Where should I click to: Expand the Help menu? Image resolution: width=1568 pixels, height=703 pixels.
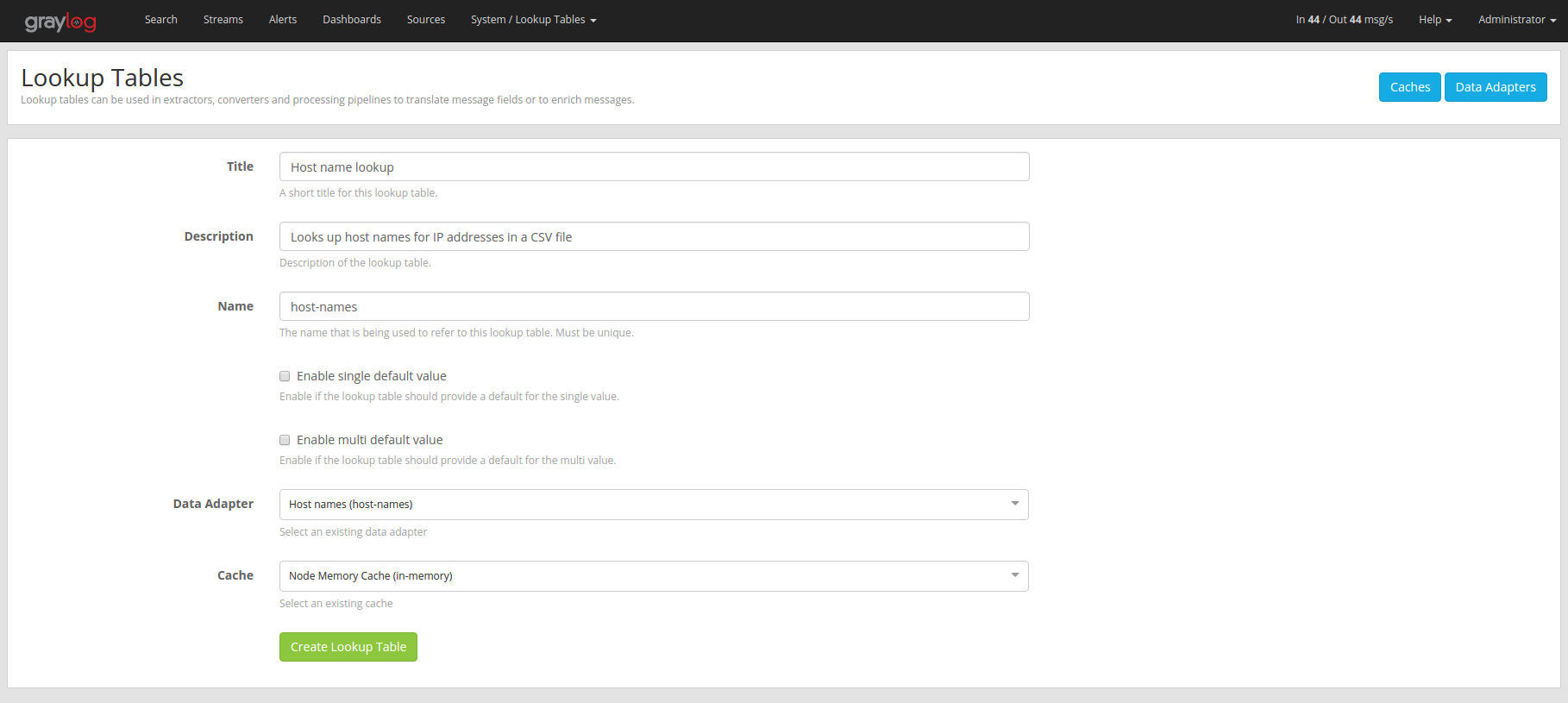[1434, 20]
